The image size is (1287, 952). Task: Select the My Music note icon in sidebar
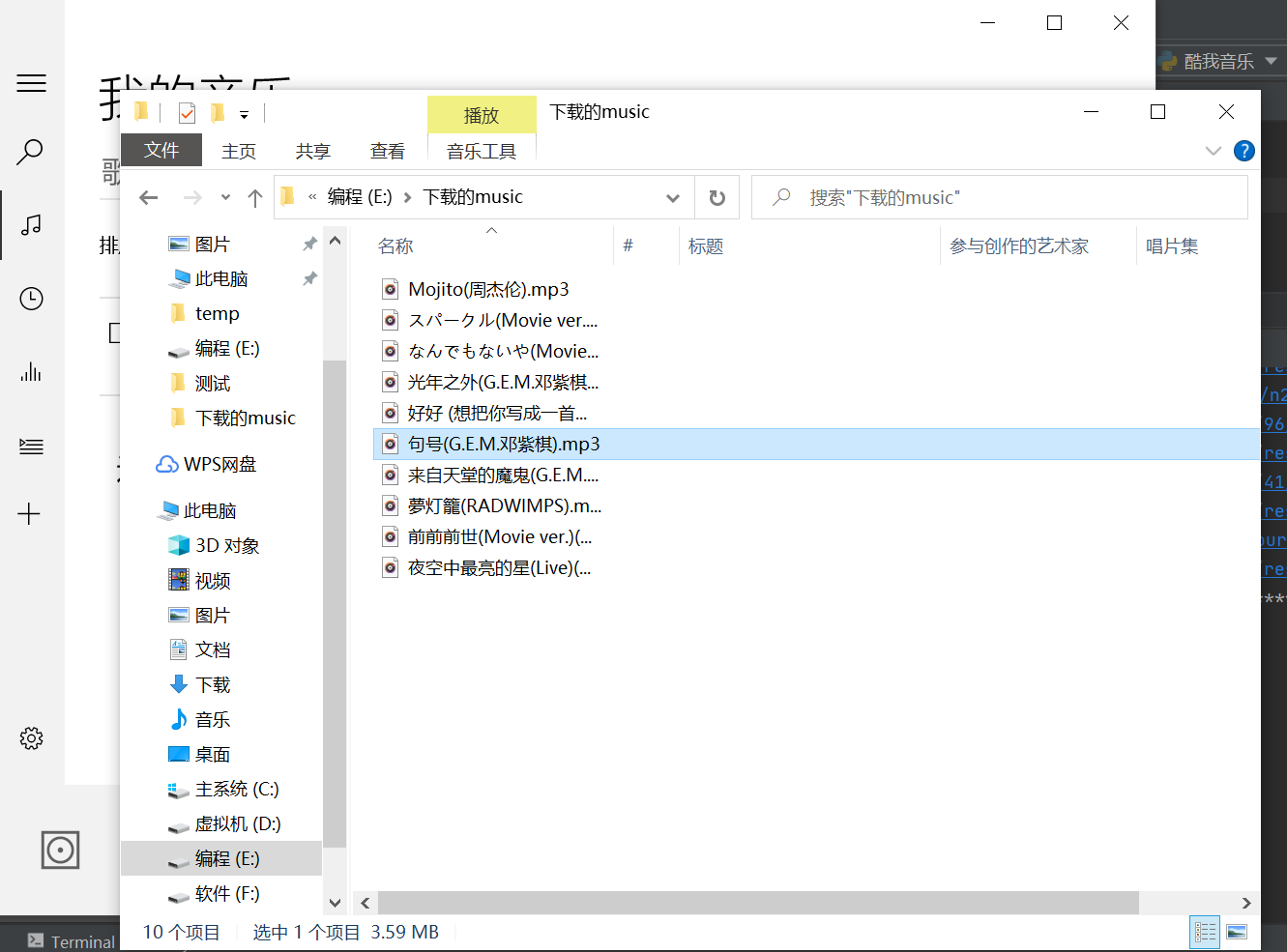point(31,225)
